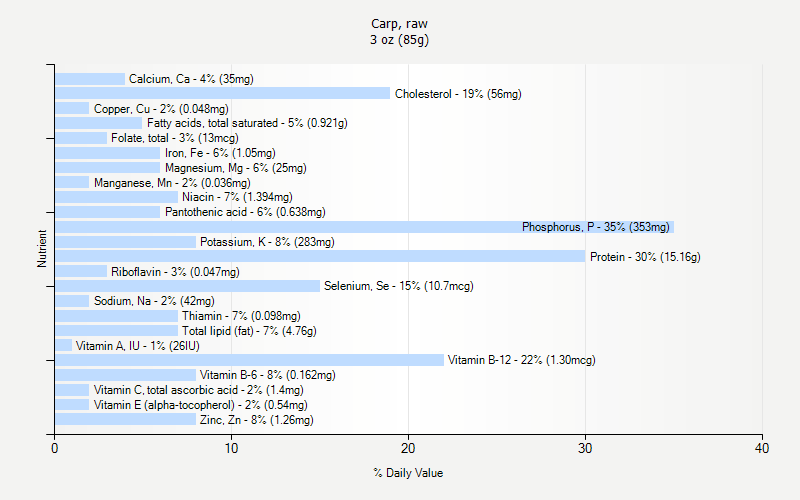Click the Nutrient y-axis title

coord(41,248)
